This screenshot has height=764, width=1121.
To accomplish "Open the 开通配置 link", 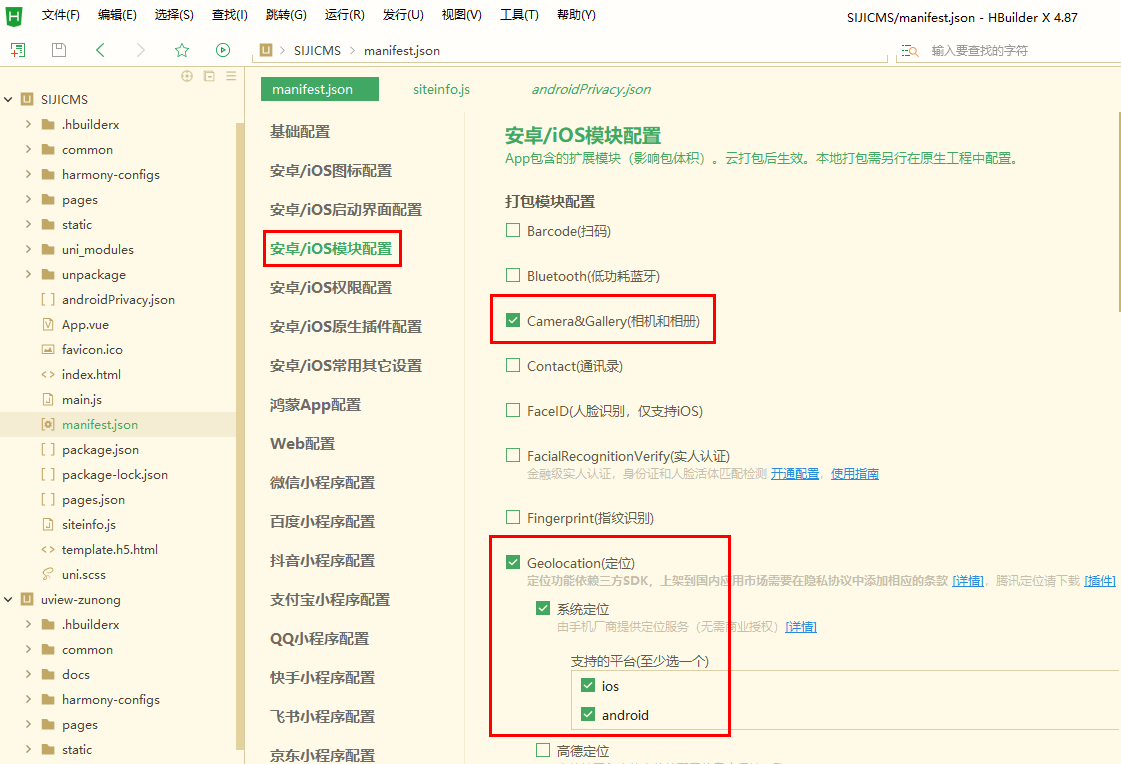I will pyautogui.click(x=794, y=474).
